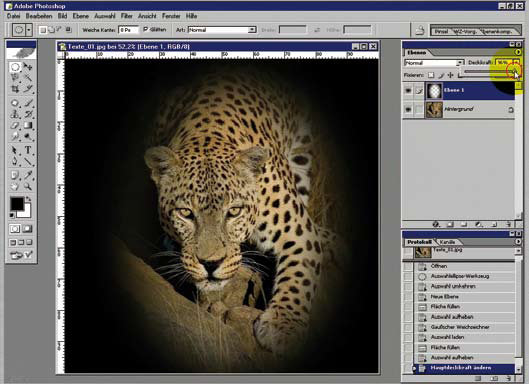
Task: Select the Crop tool
Action: pos(15,89)
